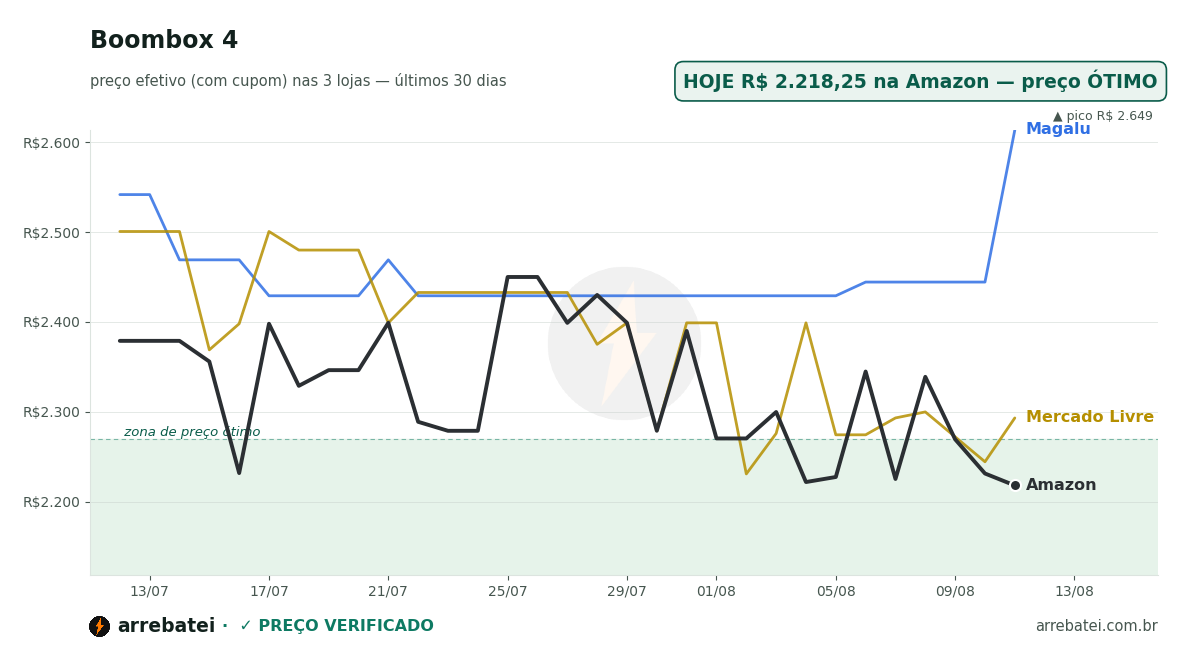This screenshot has width=1200, height=650.
Task: Click the 17/07 x-axis date label
Action: (x=269, y=591)
